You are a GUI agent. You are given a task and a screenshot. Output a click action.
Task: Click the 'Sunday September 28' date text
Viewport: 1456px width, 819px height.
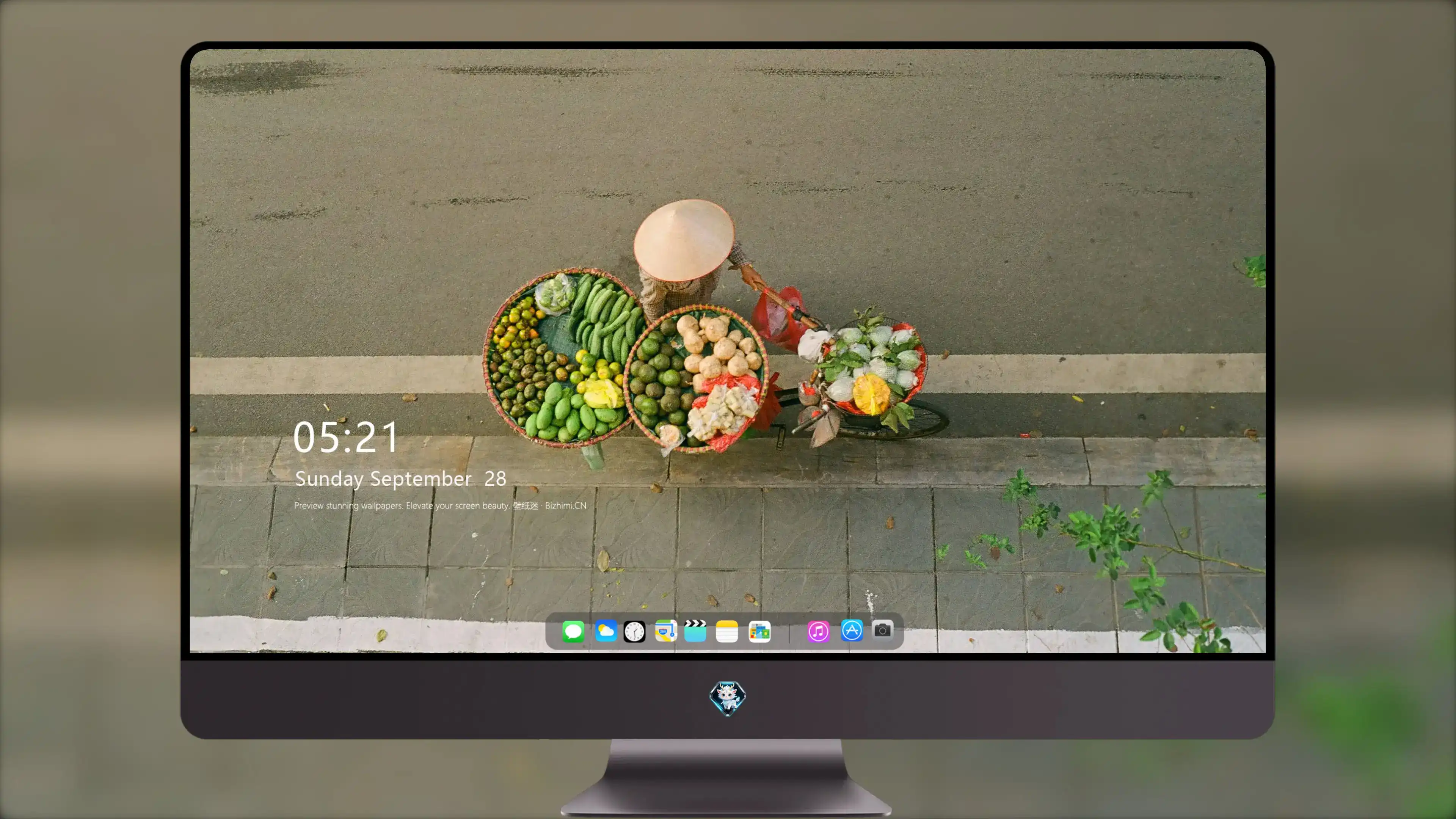[x=400, y=479]
